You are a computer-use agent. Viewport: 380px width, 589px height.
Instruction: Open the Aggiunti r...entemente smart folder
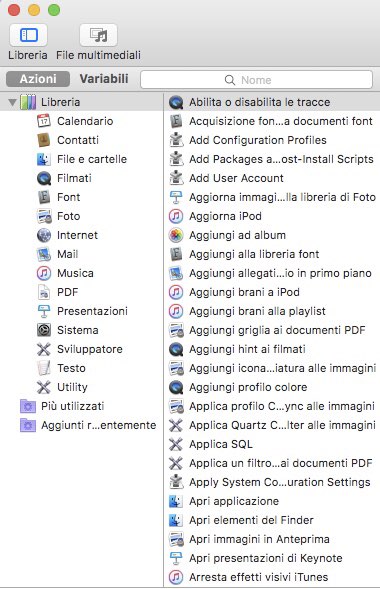pyautogui.click(x=88, y=425)
